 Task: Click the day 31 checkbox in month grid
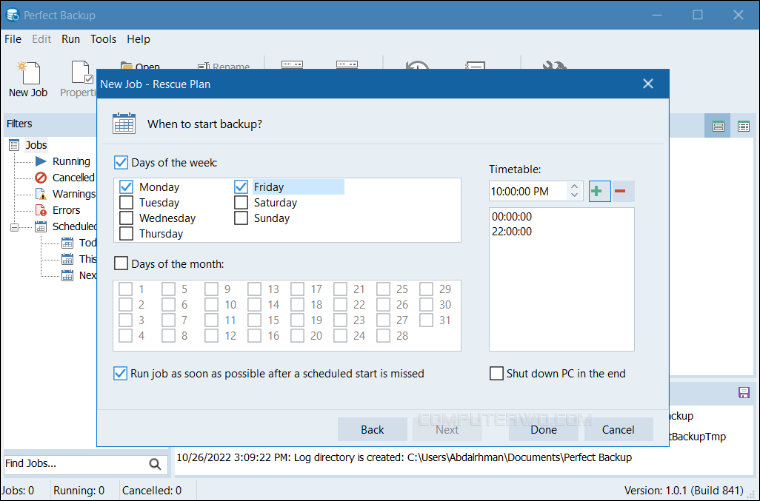click(x=426, y=320)
